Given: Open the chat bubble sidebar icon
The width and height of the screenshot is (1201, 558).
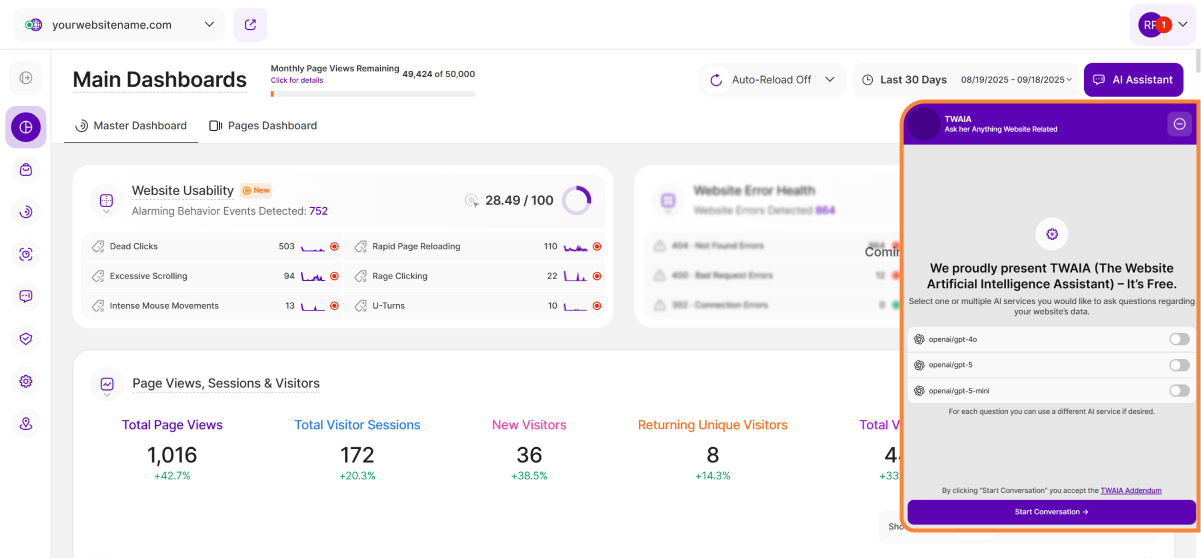Looking at the screenshot, I should [26, 296].
